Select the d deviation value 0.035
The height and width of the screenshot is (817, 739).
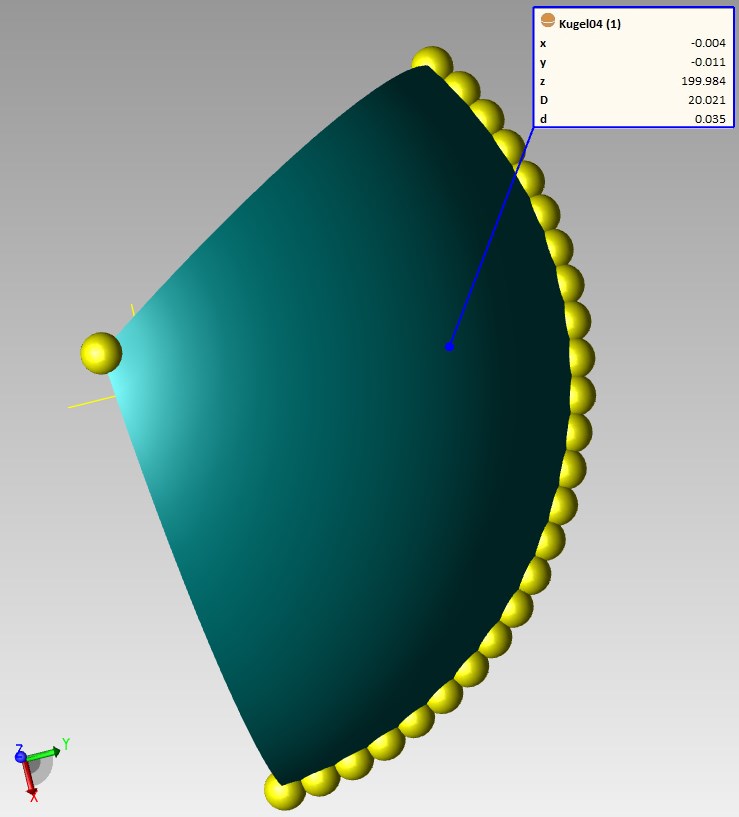pyautogui.click(x=710, y=119)
